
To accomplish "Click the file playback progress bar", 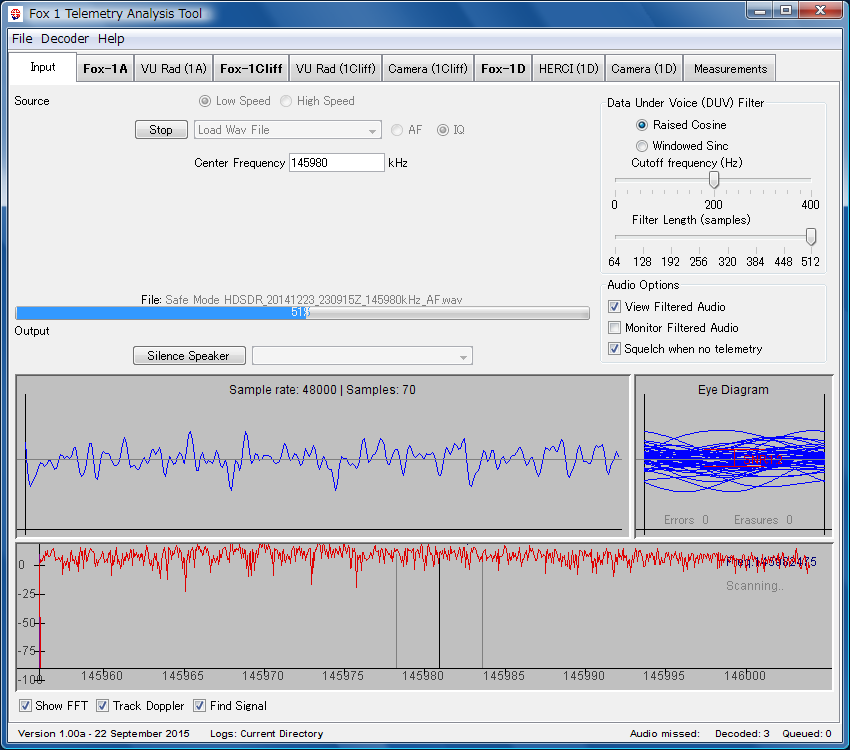I will pos(302,313).
